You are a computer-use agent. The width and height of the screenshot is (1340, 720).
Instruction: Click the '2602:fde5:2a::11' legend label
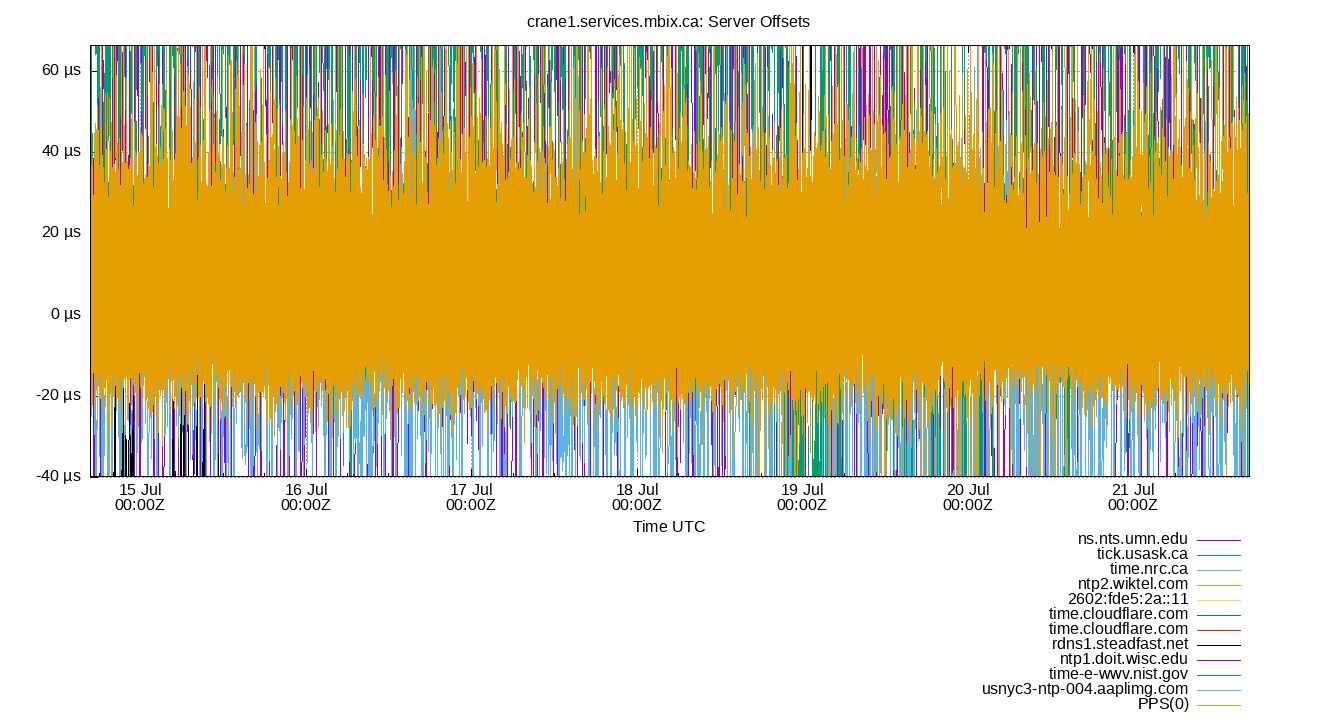1128,599
